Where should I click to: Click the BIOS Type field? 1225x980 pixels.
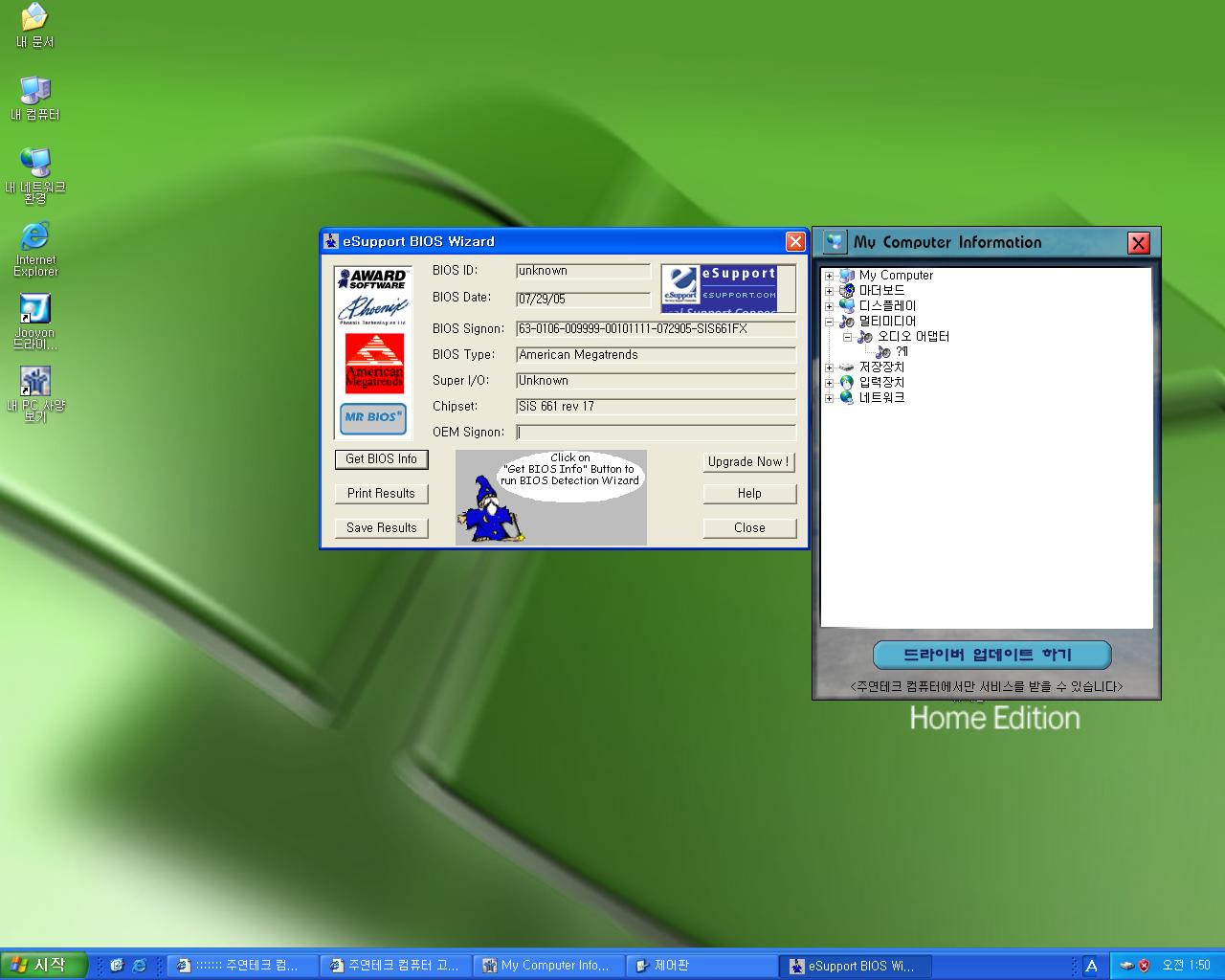[x=656, y=355]
